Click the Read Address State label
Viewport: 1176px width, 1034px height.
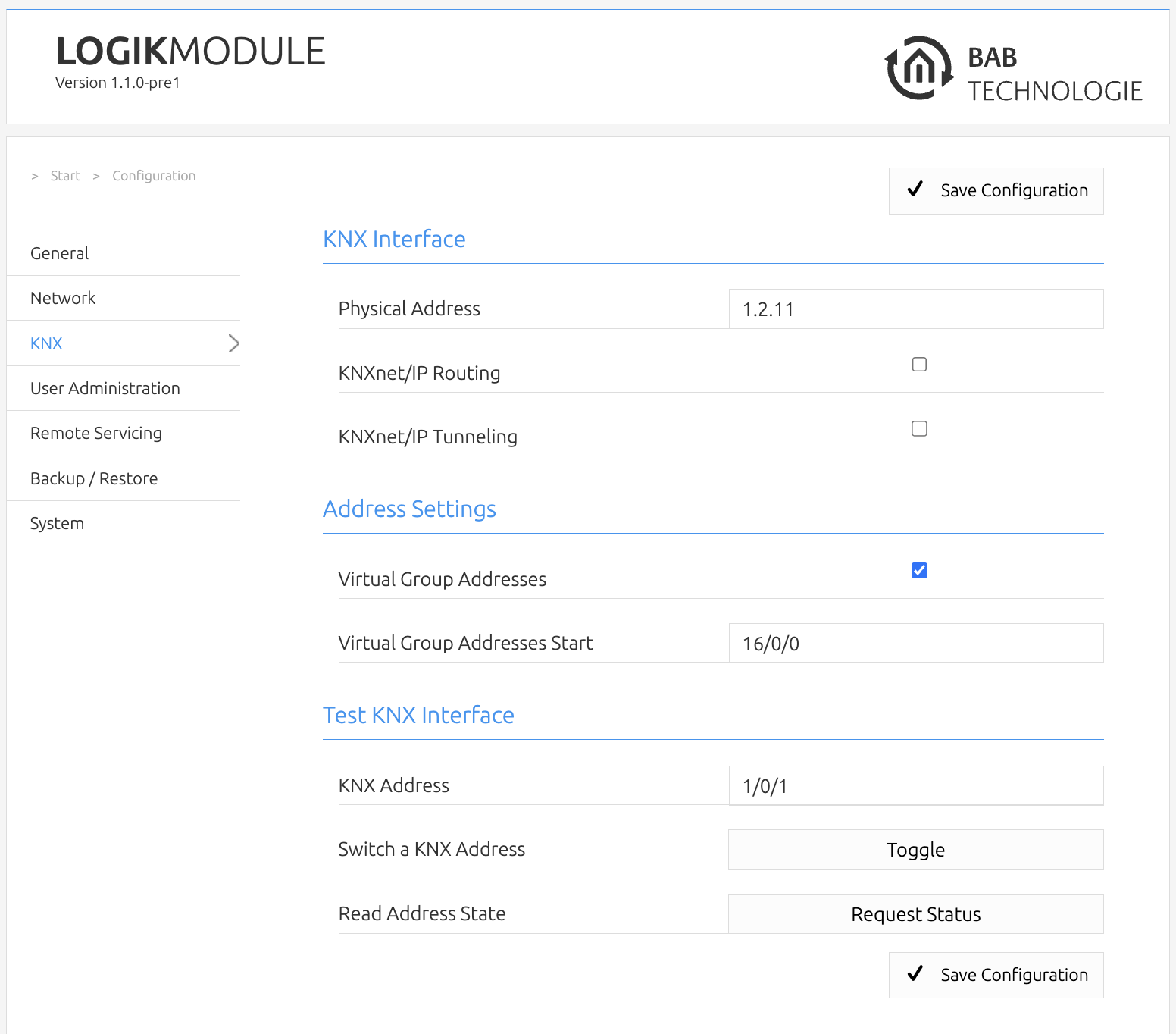[422, 914]
